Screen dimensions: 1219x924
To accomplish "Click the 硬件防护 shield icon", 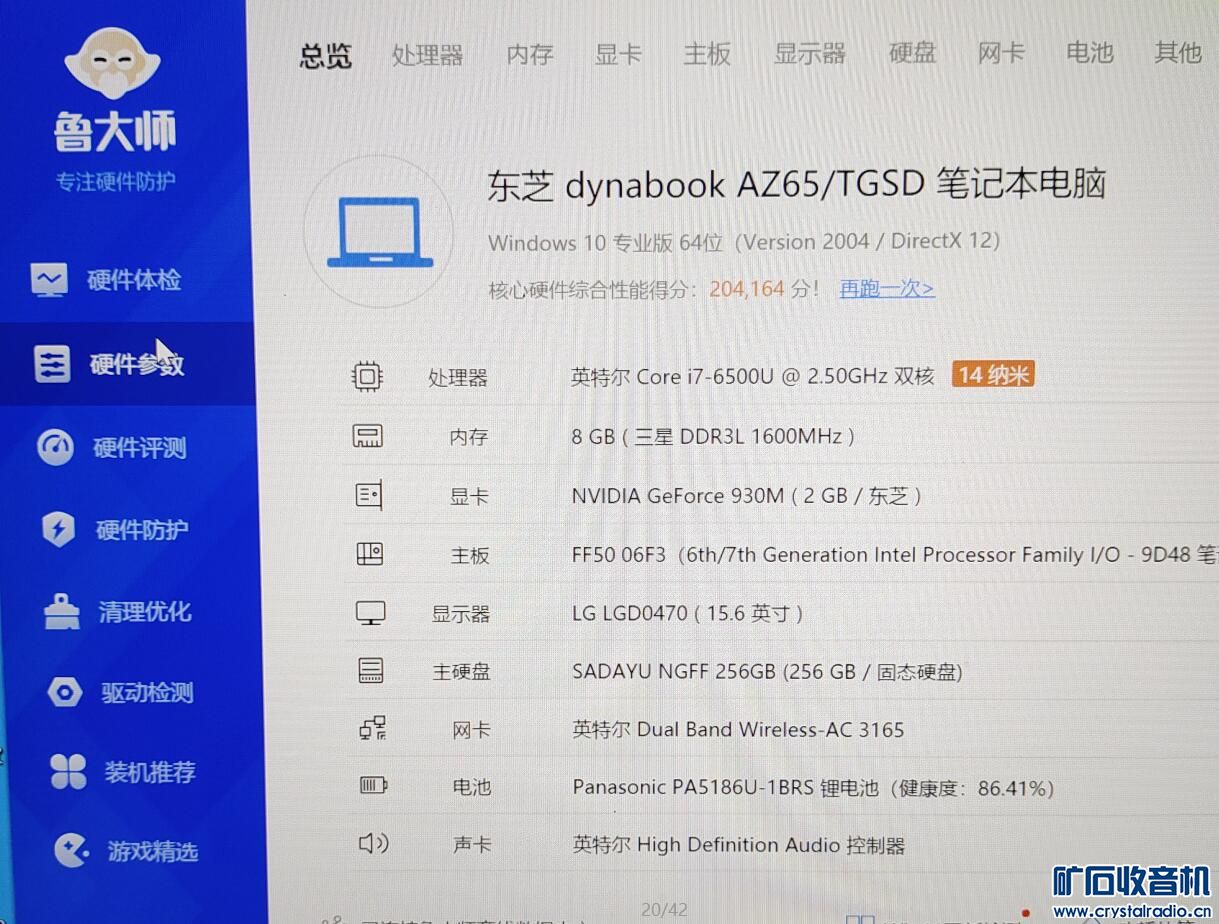I will pyautogui.click(x=58, y=529).
